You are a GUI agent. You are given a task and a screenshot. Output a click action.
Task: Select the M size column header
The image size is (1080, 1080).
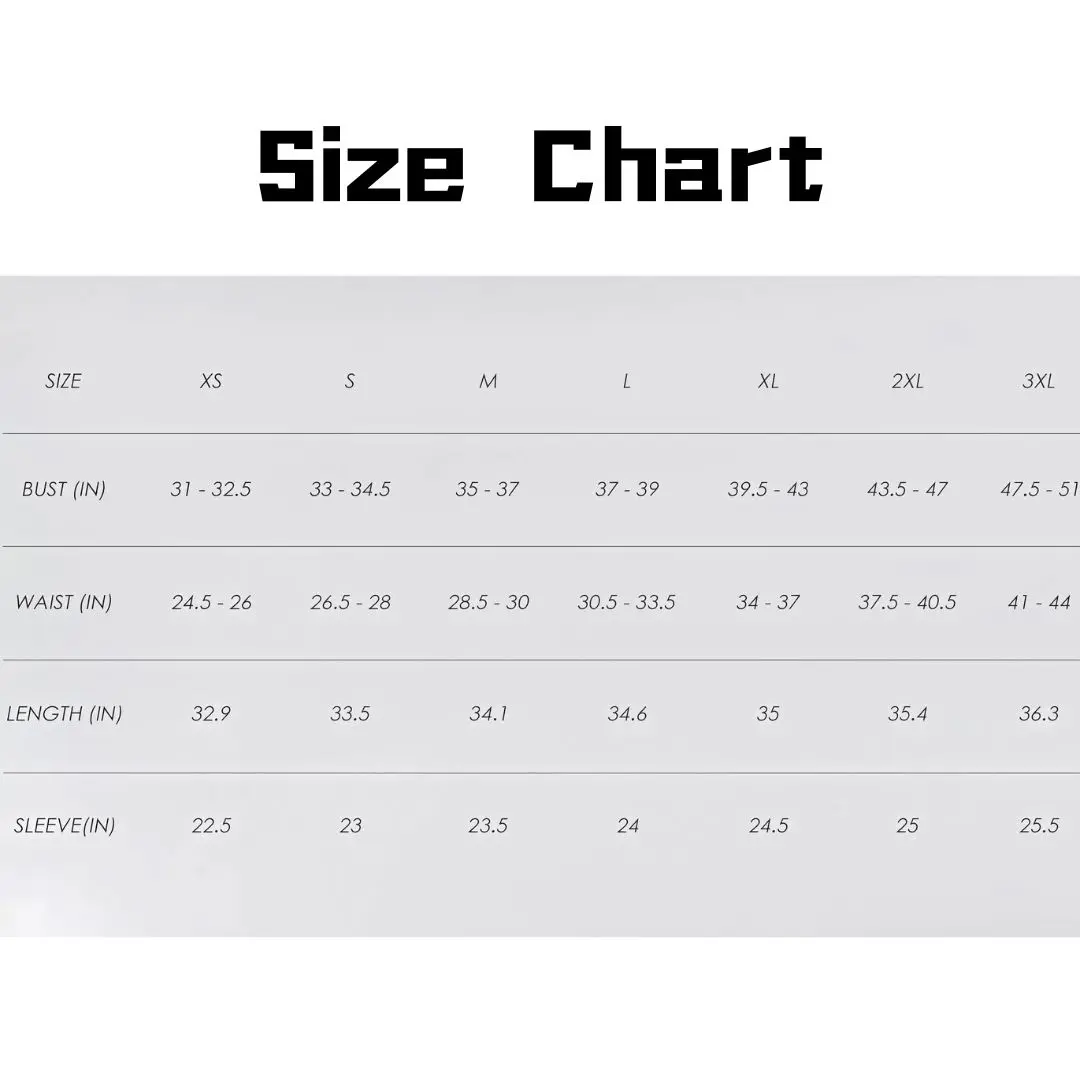(488, 381)
